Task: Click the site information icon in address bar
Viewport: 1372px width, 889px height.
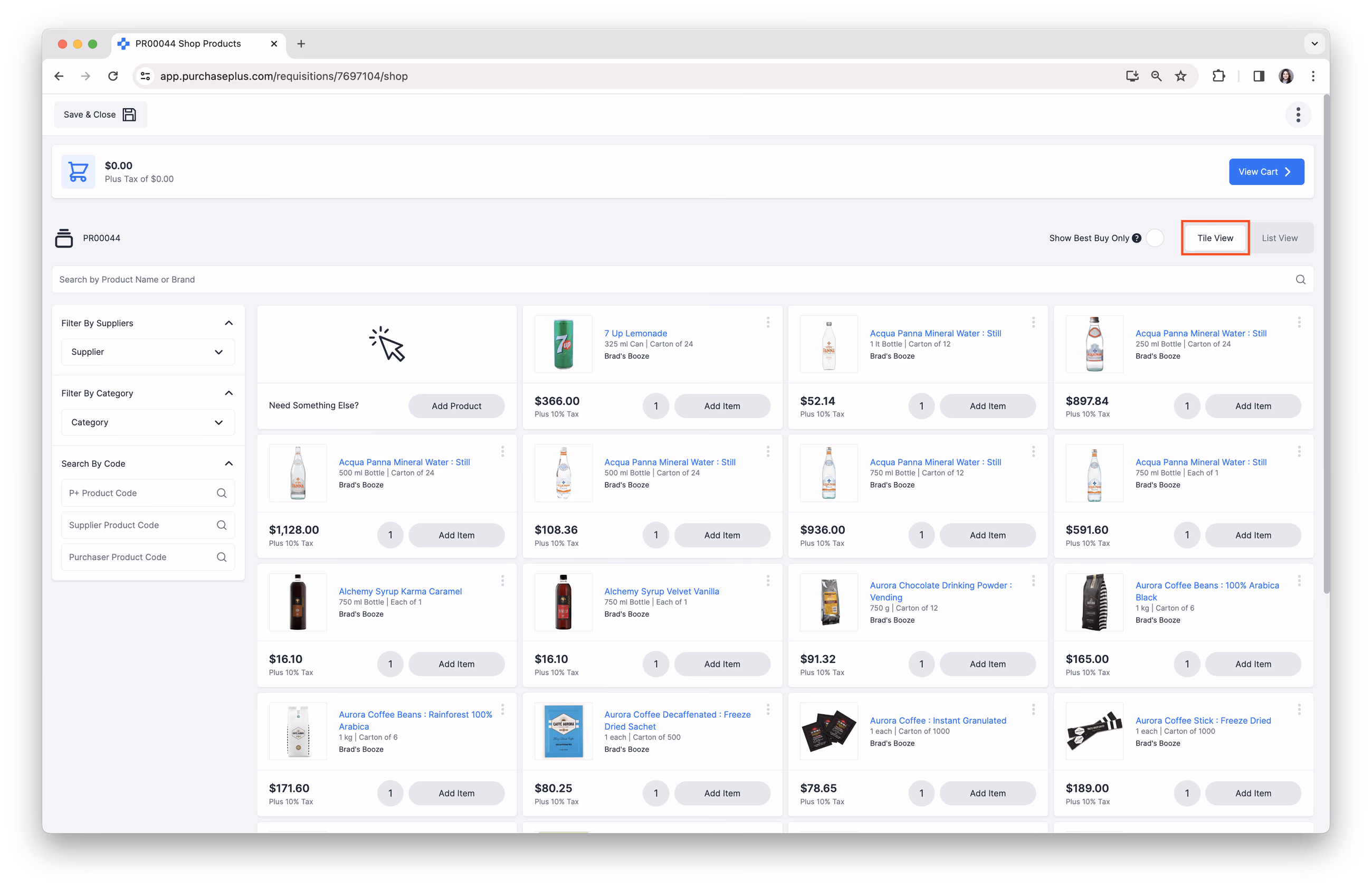Action: [145, 76]
